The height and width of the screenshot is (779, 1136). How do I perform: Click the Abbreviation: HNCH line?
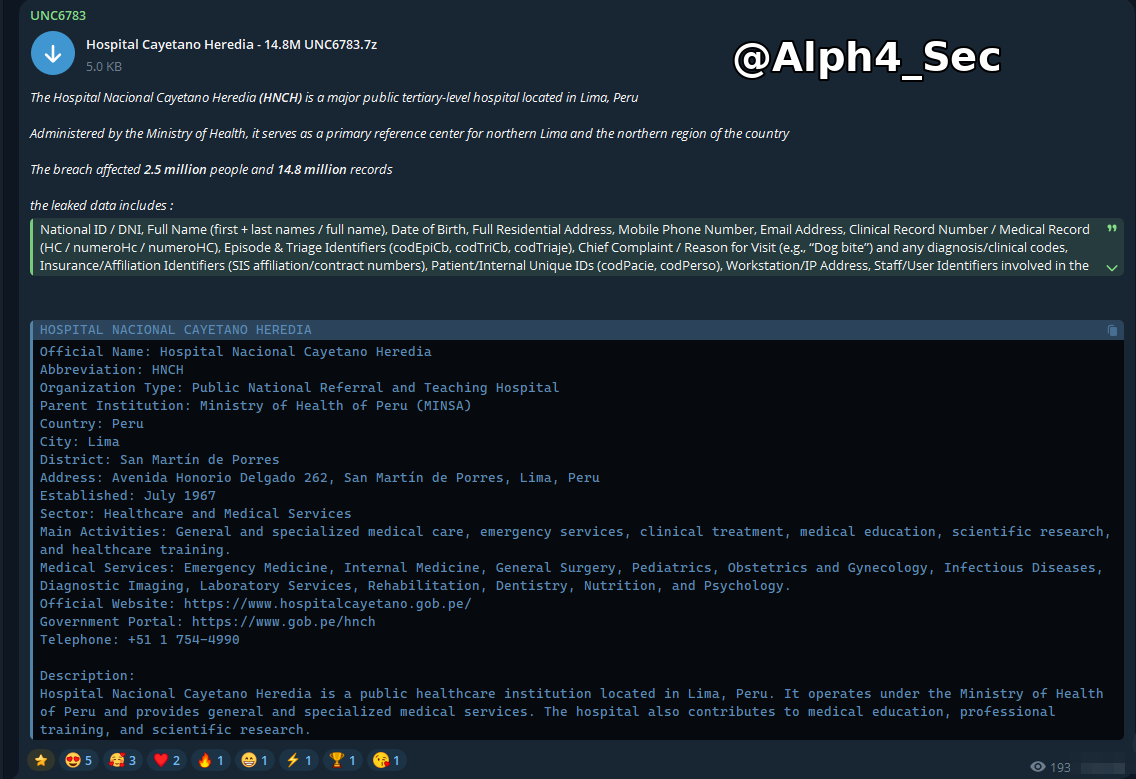tap(112, 370)
